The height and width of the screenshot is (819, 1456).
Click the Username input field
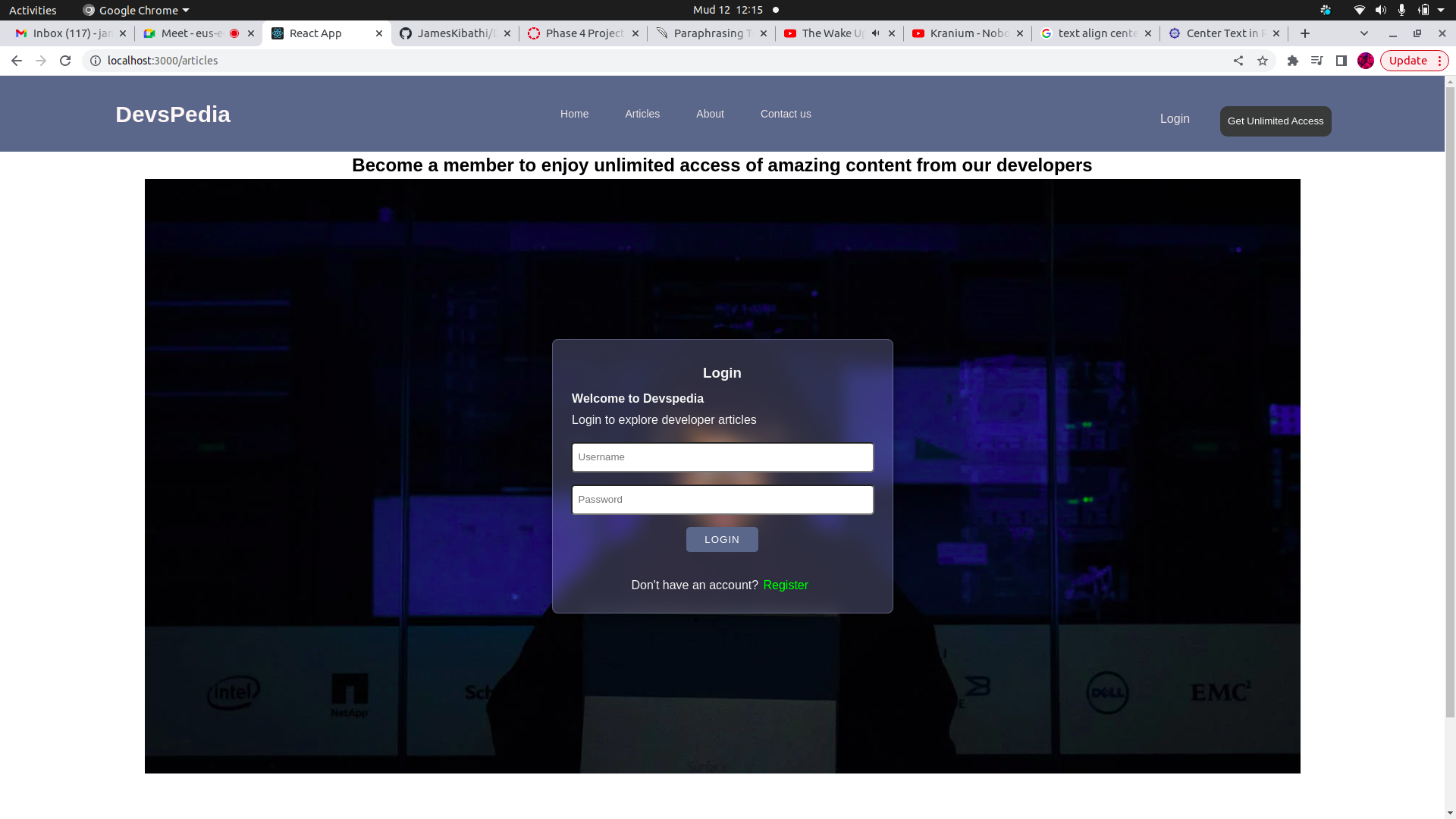(x=721, y=457)
